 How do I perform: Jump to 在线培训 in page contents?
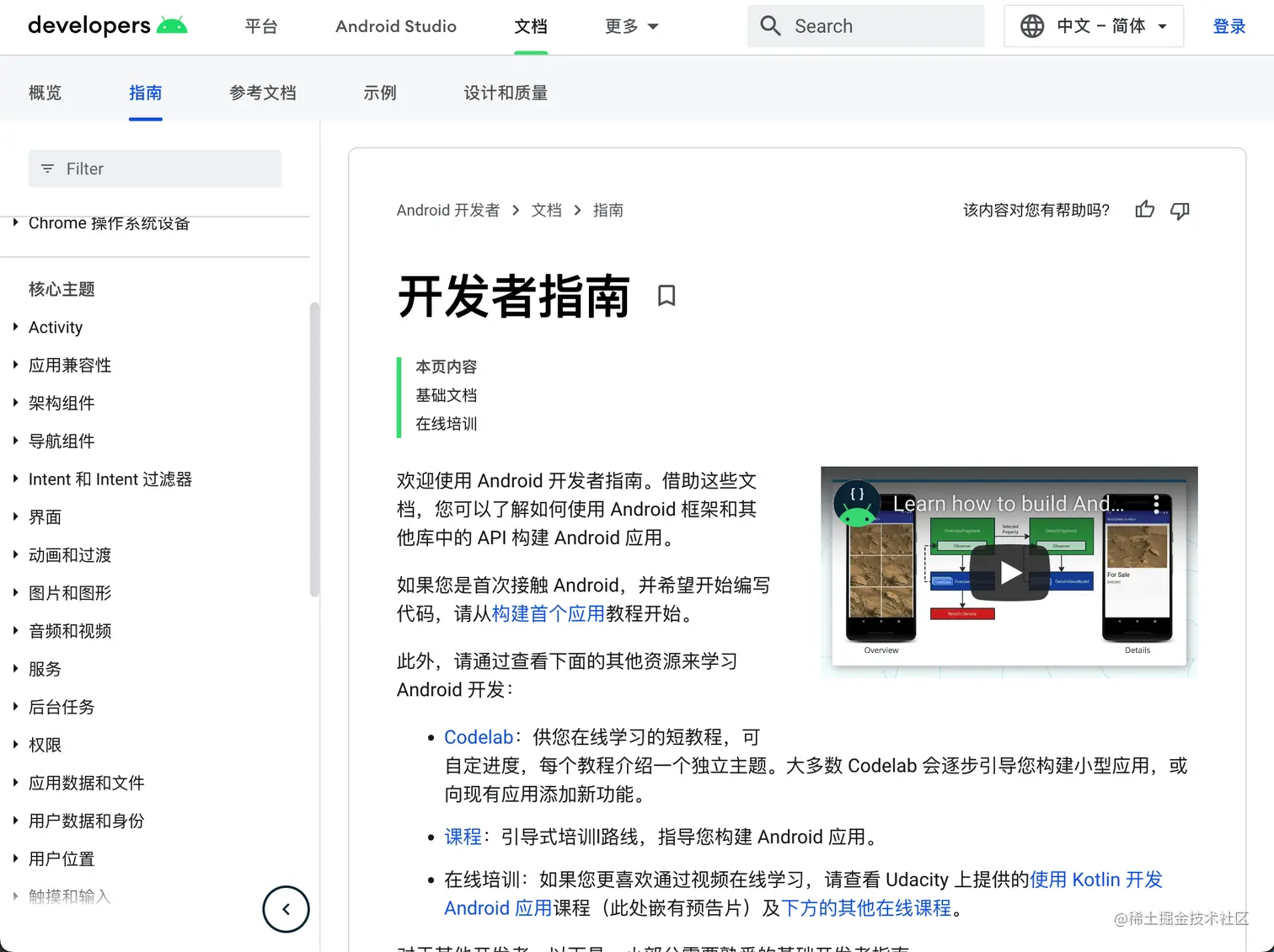click(446, 424)
